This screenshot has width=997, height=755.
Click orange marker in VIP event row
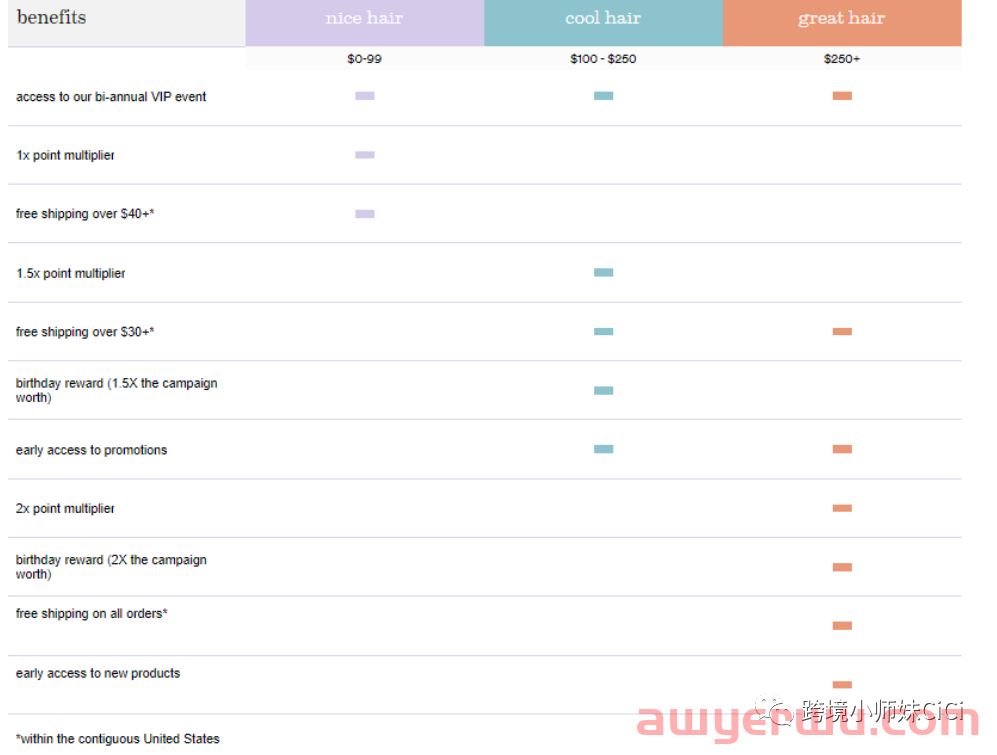pyautogui.click(x=842, y=96)
